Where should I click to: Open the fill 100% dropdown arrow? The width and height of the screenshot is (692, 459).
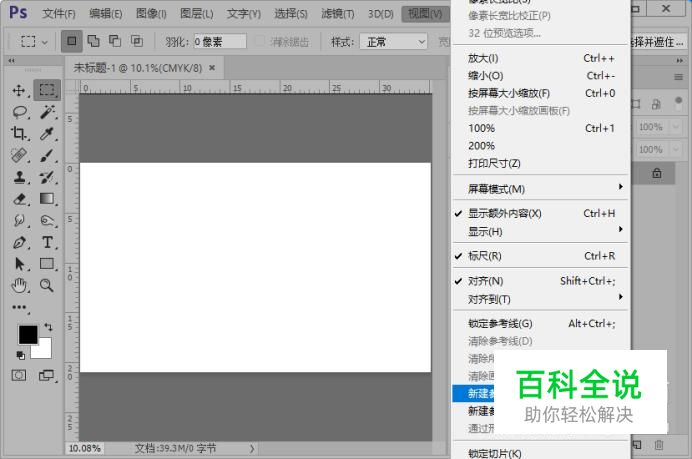(676, 149)
